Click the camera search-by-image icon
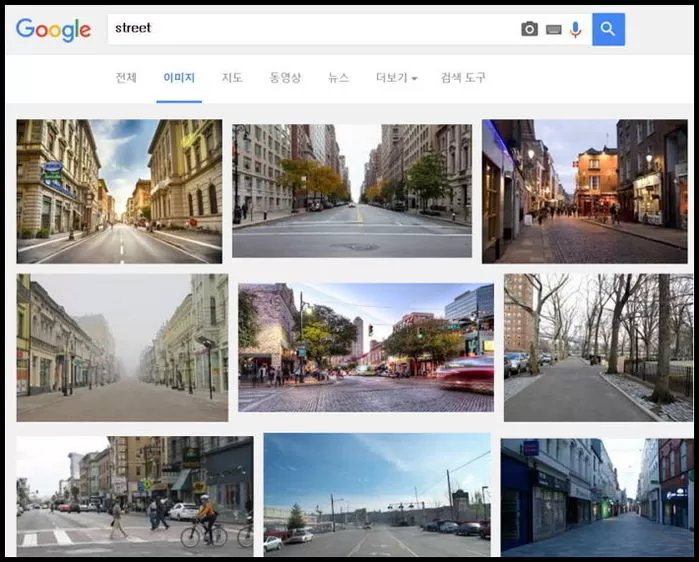This screenshot has height=562, width=699. (529, 30)
